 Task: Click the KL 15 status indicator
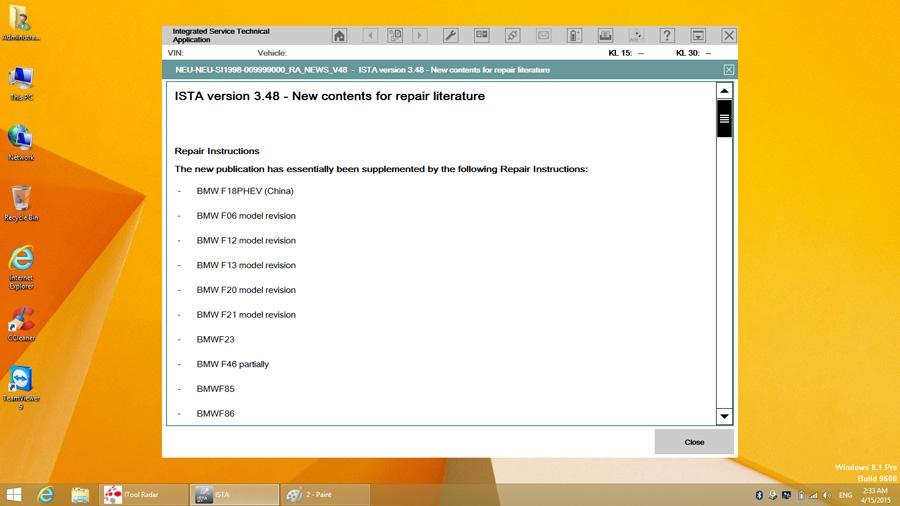point(626,53)
